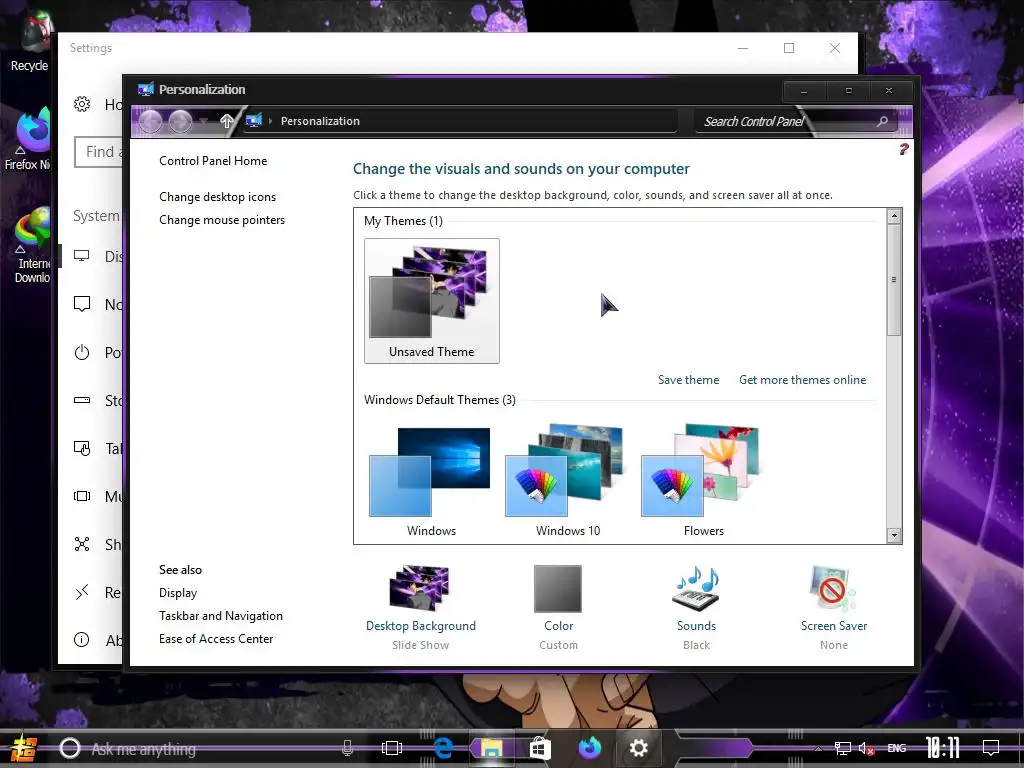
Task: Apply the Windows default theme
Action: point(431,481)
